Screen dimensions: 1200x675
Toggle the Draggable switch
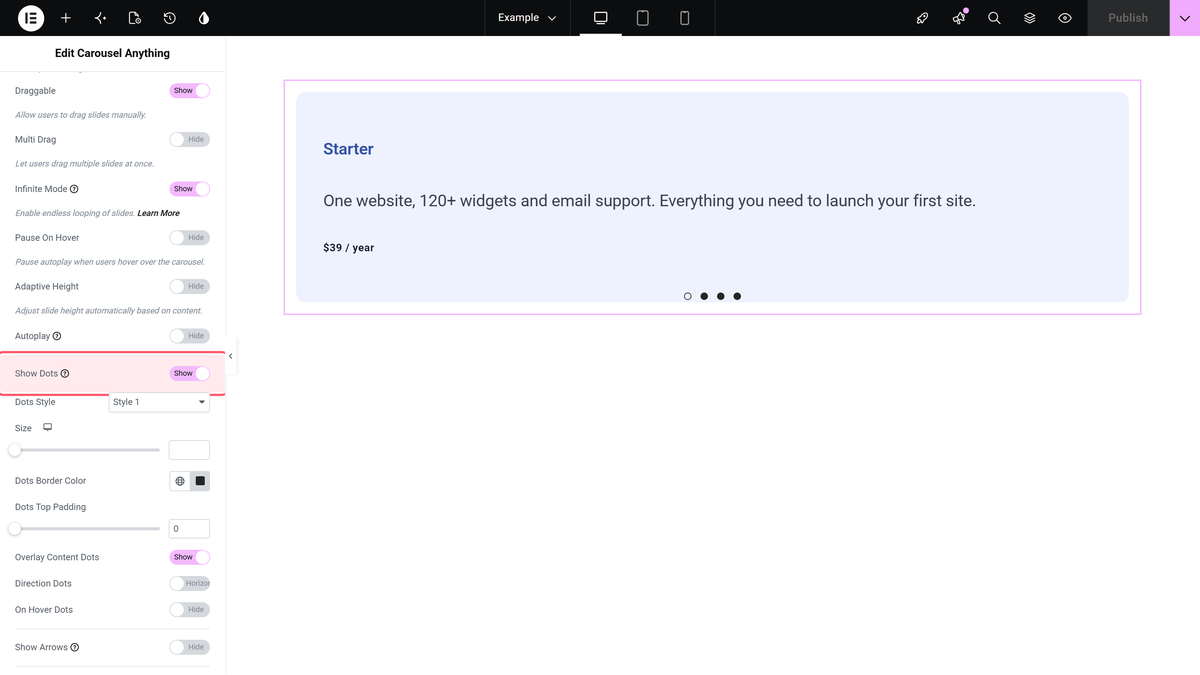(x=190, y=91)
